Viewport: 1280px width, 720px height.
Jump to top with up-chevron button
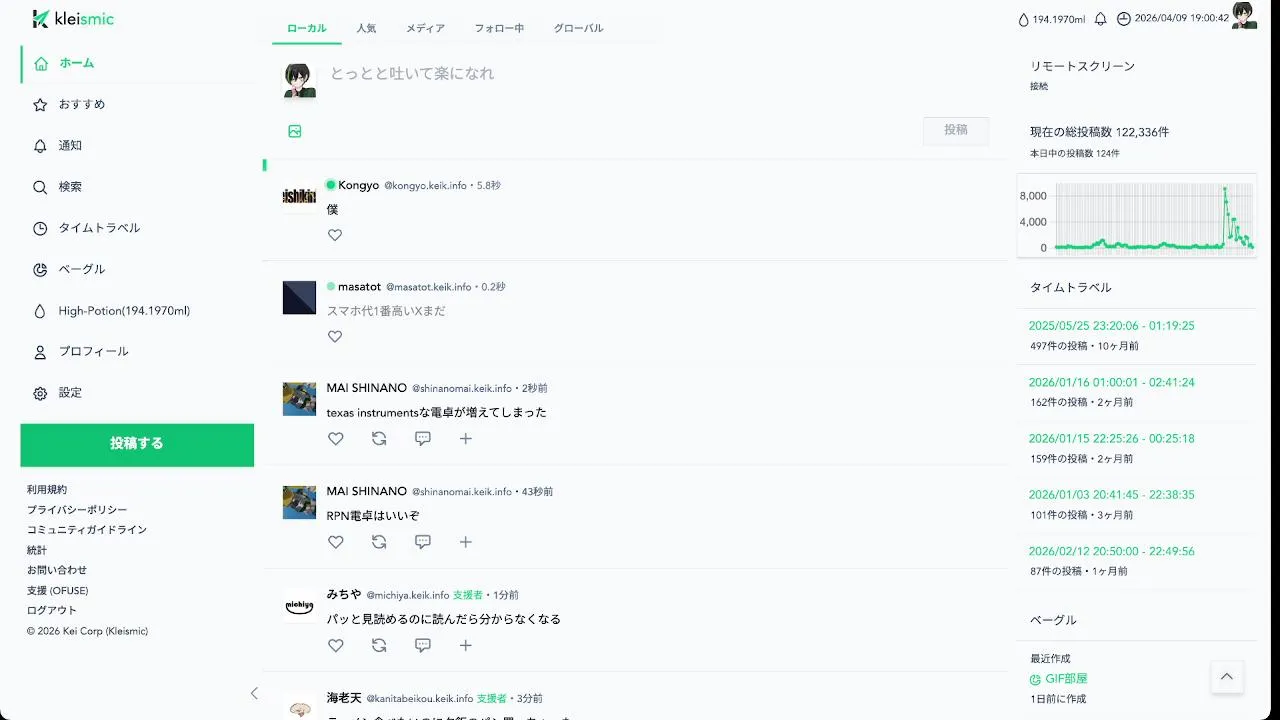tap(1227, 677)
